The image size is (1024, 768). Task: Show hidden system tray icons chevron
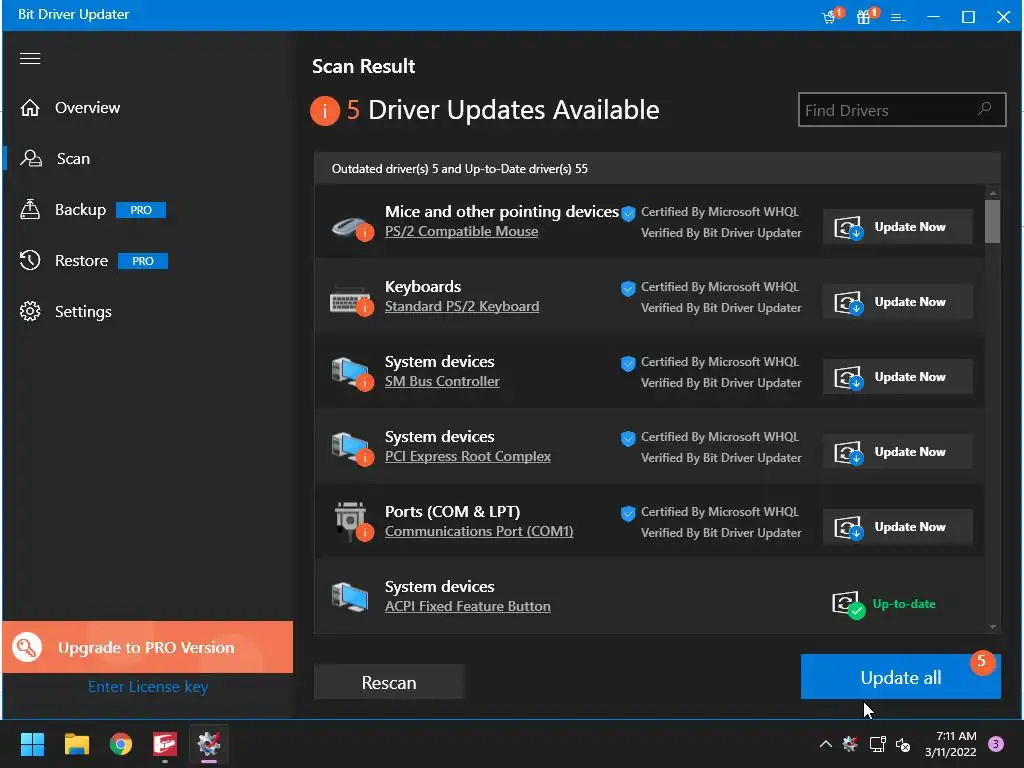pyautogui.click(x=825, y=744)
